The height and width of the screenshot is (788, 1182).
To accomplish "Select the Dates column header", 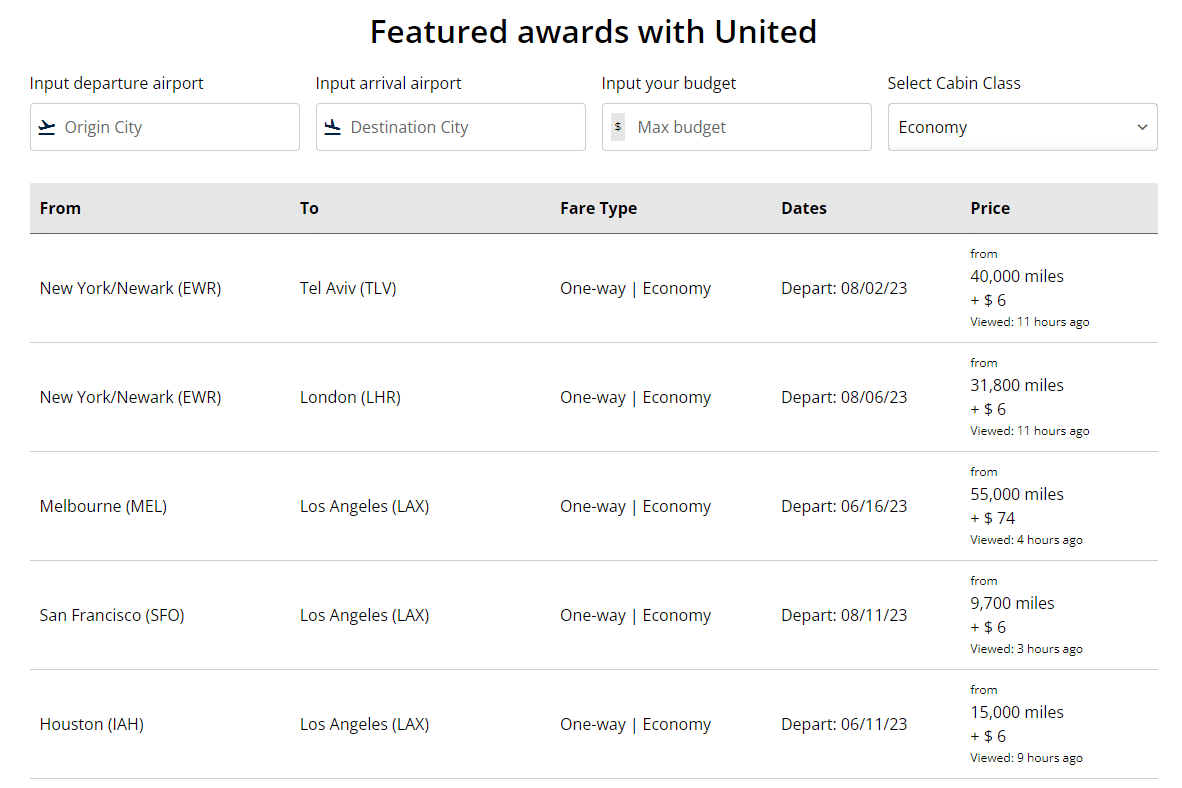I will (803, 208).
